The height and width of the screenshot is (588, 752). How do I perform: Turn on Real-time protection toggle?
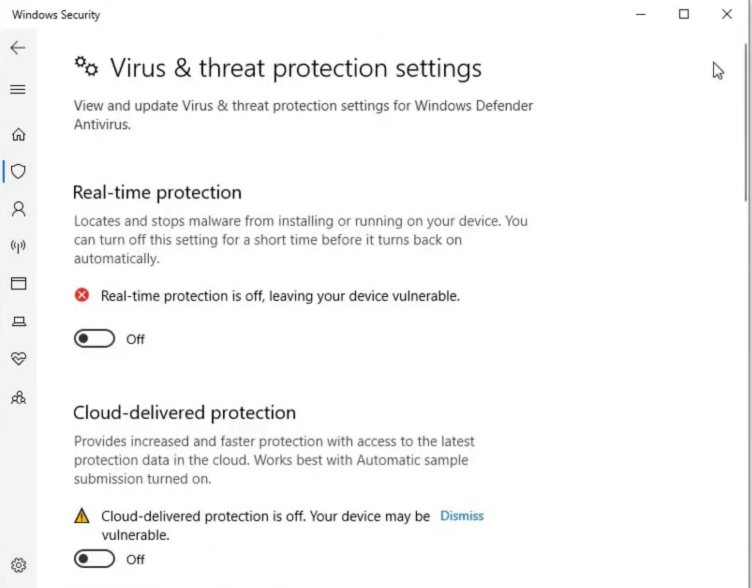[x=95, y=339]
